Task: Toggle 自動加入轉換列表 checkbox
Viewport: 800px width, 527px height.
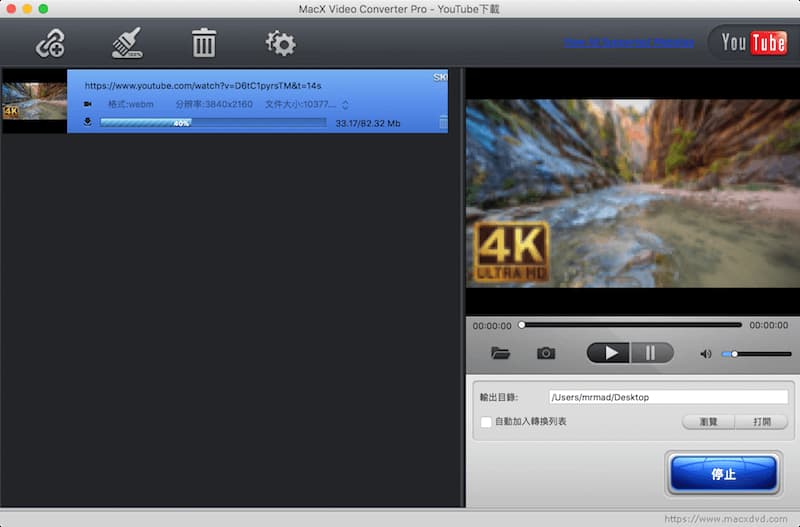Action: tap(486, 422)
